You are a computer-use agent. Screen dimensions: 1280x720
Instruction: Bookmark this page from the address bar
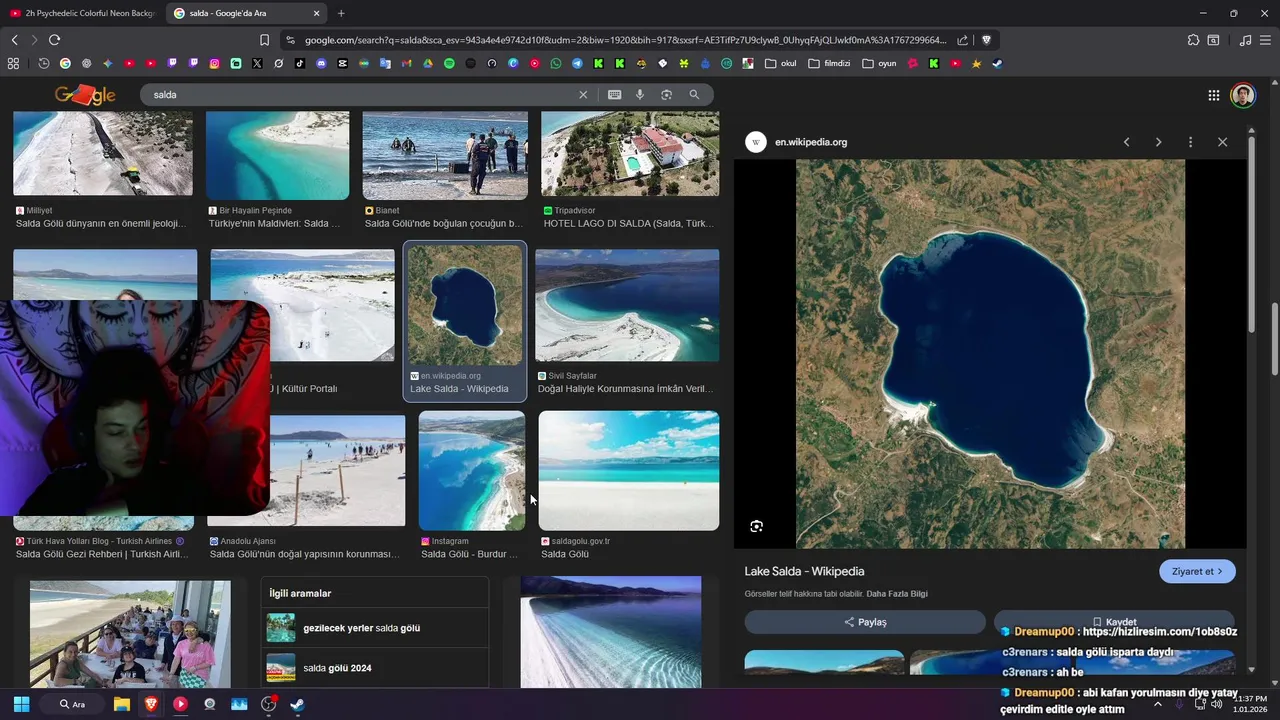coord(264,40)
